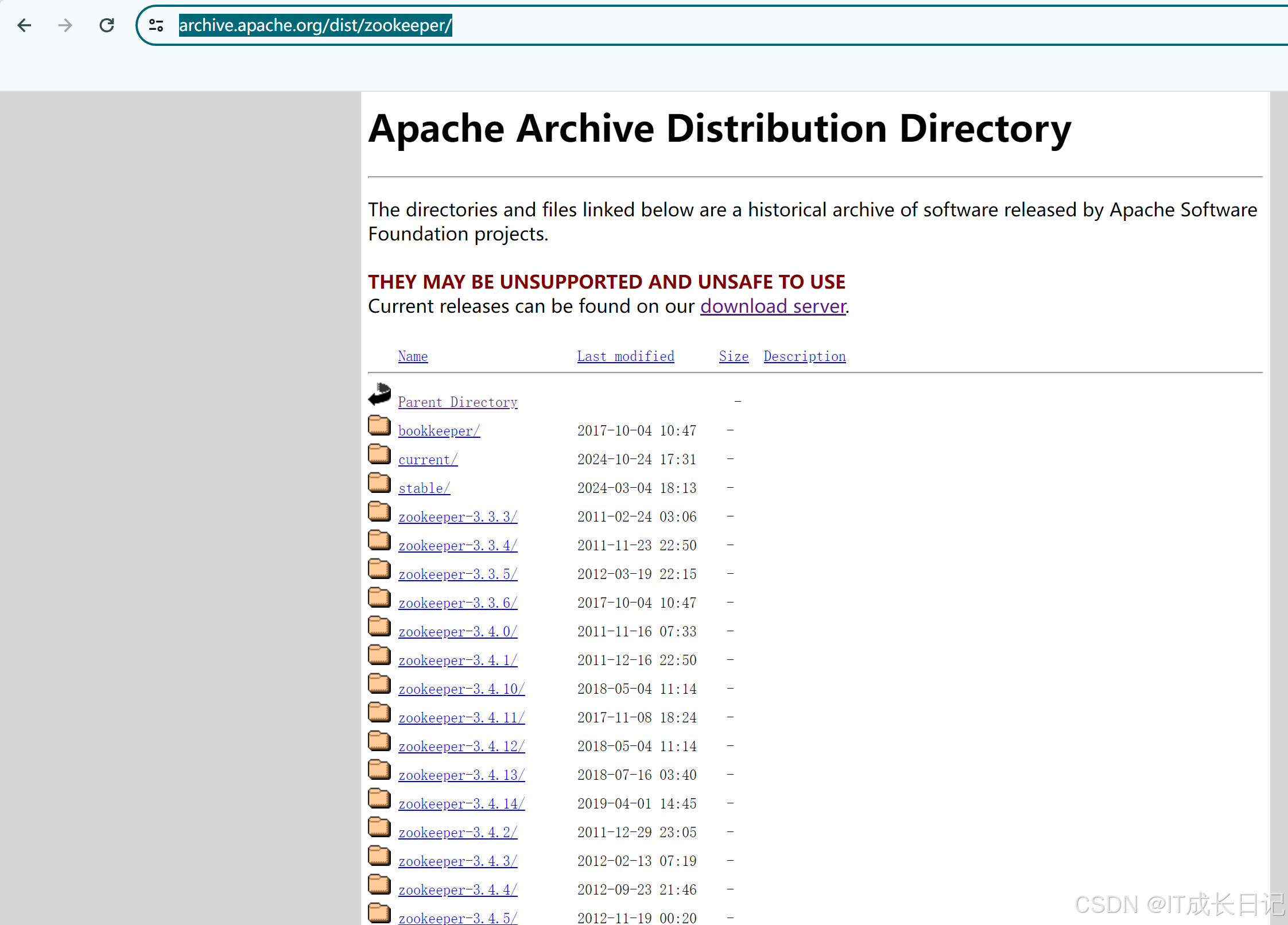The height and width of the screenshot is (925, 1288).
Task: Open the zookeeper-3.4.10/ directory link
Action: point(461,689)
